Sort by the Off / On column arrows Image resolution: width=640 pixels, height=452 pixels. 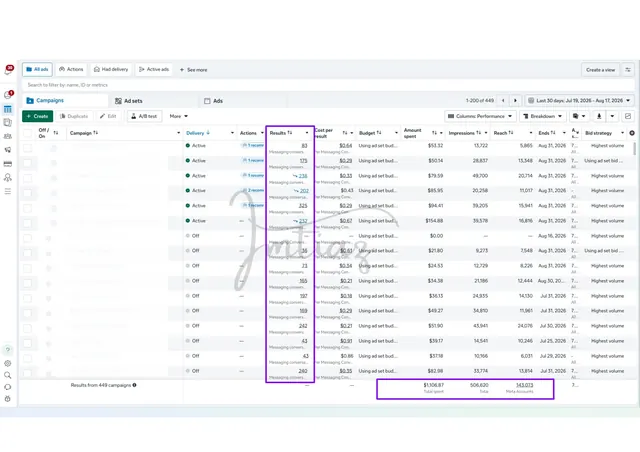[56, 133]
